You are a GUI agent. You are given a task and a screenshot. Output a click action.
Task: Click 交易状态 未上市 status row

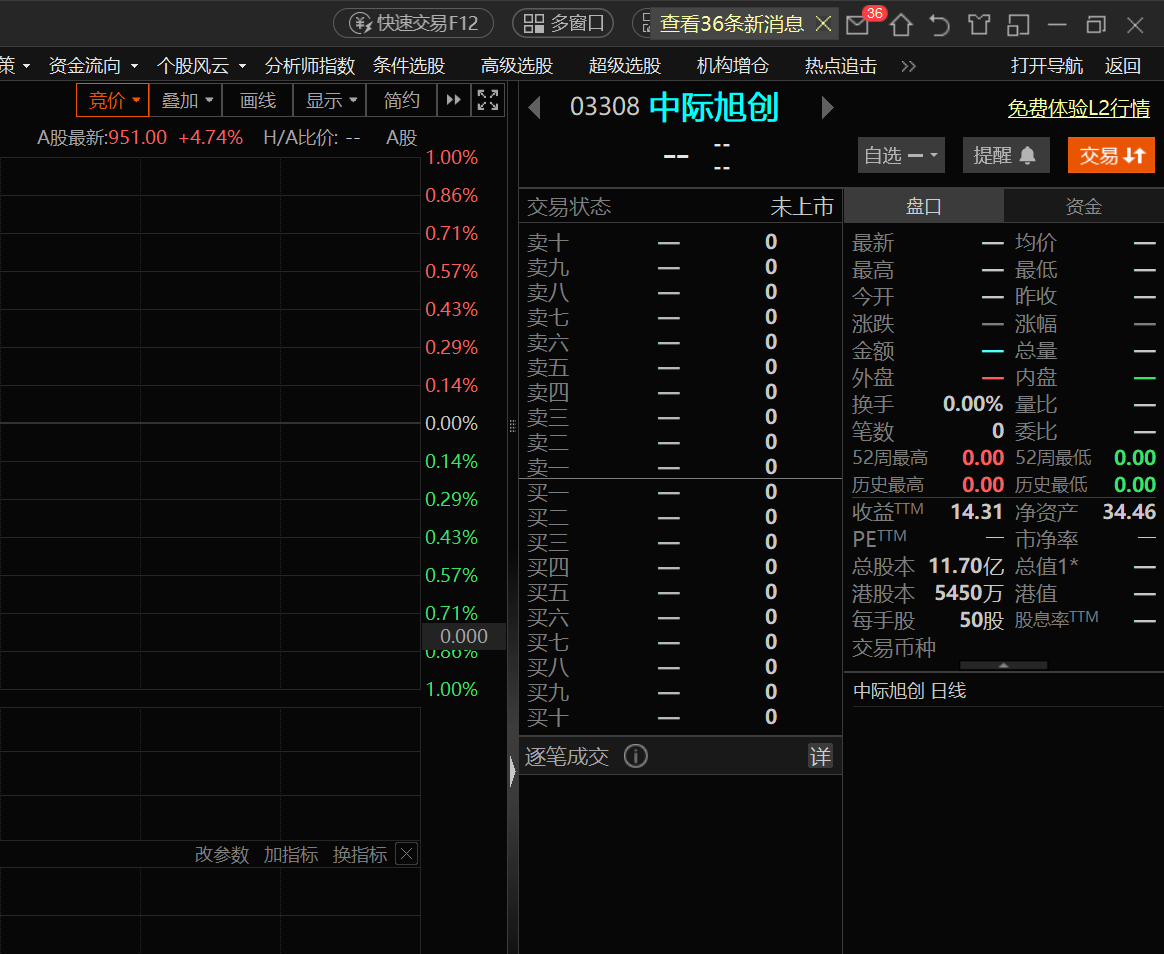[680, 206]
